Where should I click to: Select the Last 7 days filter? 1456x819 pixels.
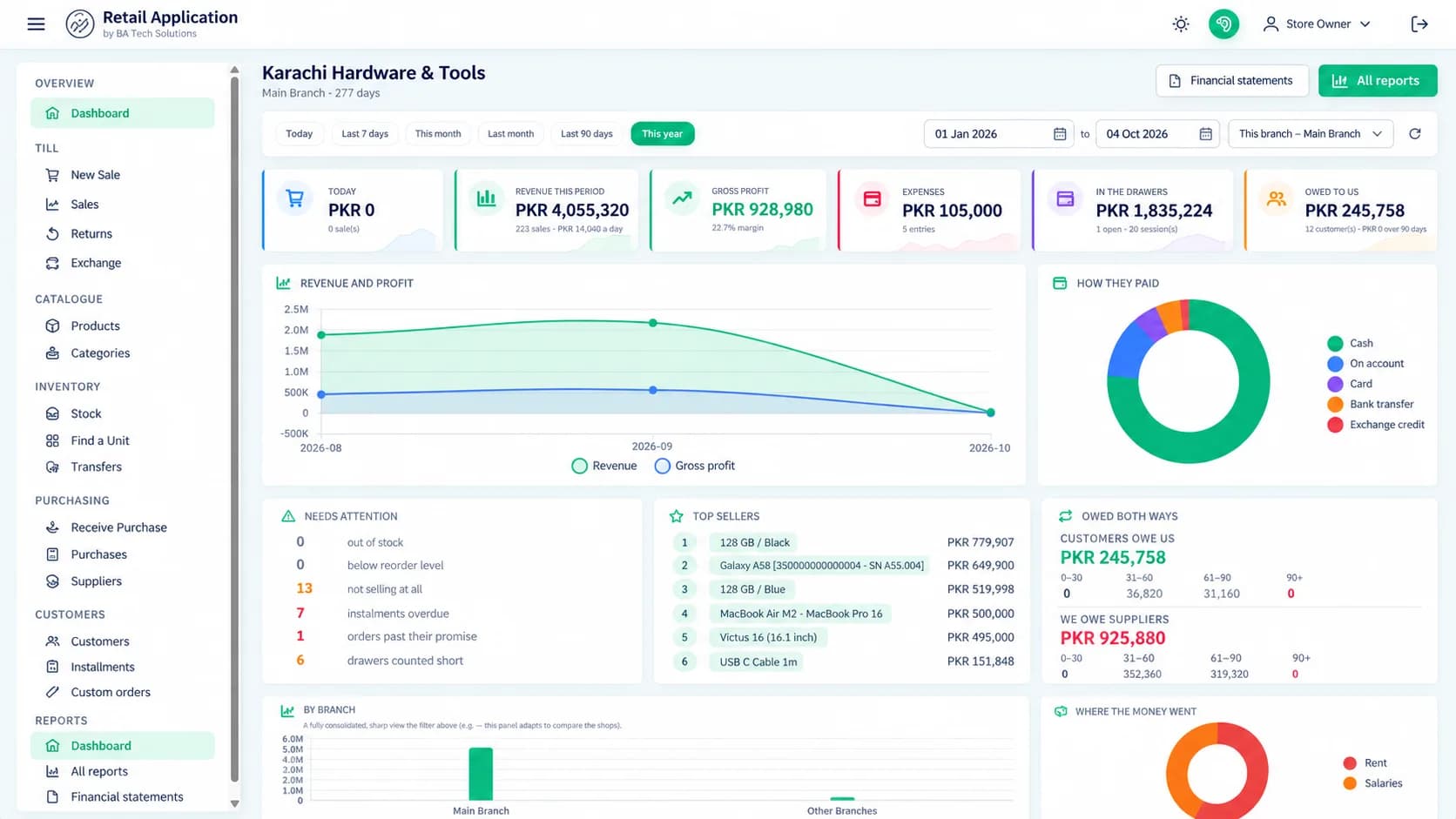click(365, 134)
